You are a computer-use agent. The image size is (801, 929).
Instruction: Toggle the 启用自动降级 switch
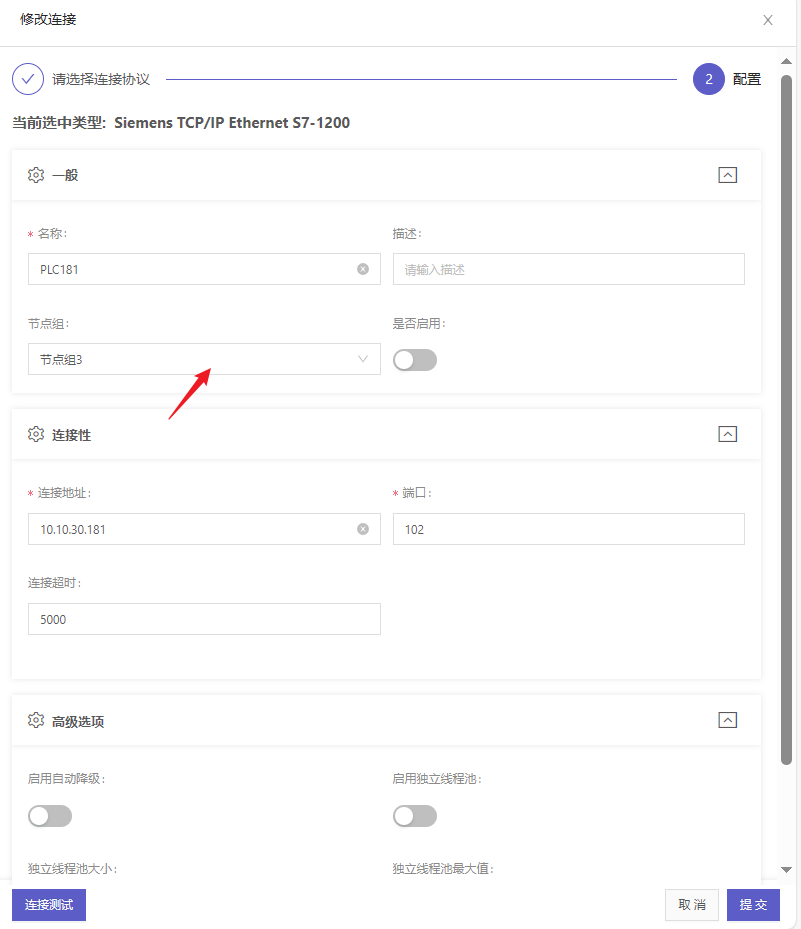(x=50, y=816)
